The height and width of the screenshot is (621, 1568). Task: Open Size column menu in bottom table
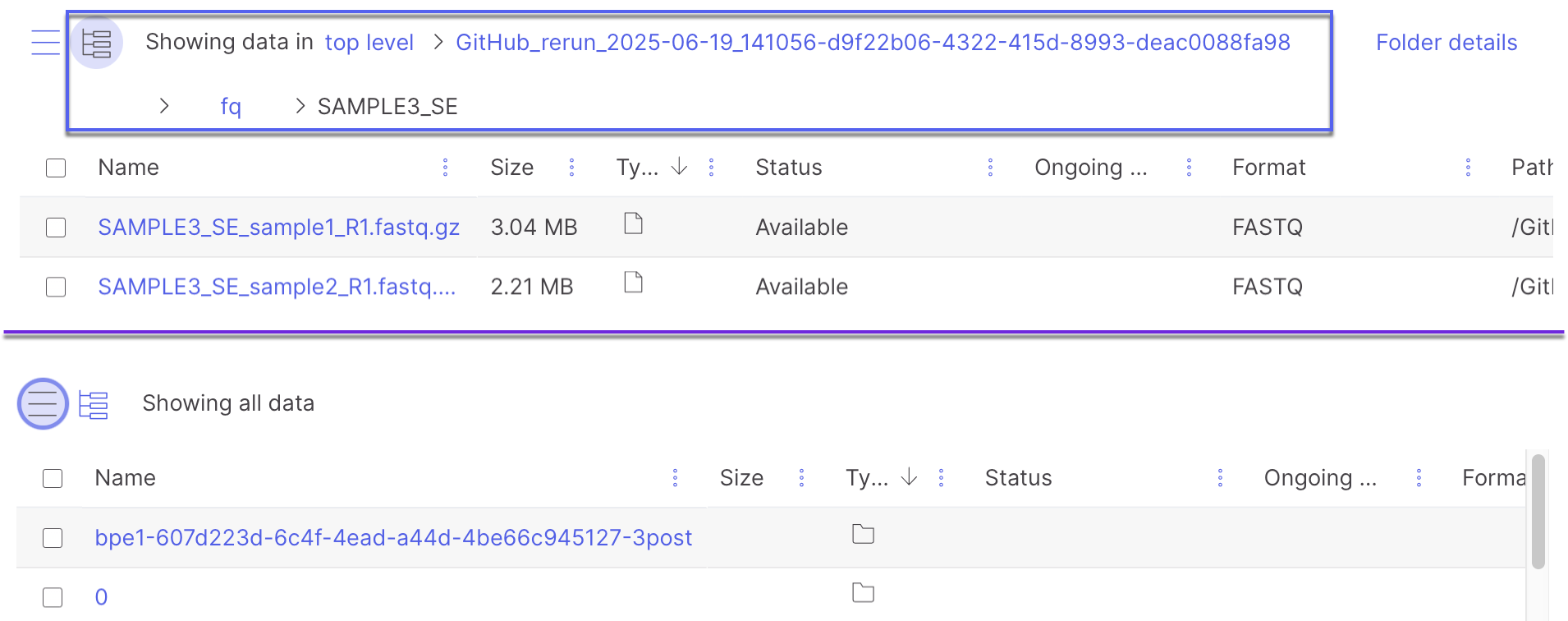click(x=801, y=478)
